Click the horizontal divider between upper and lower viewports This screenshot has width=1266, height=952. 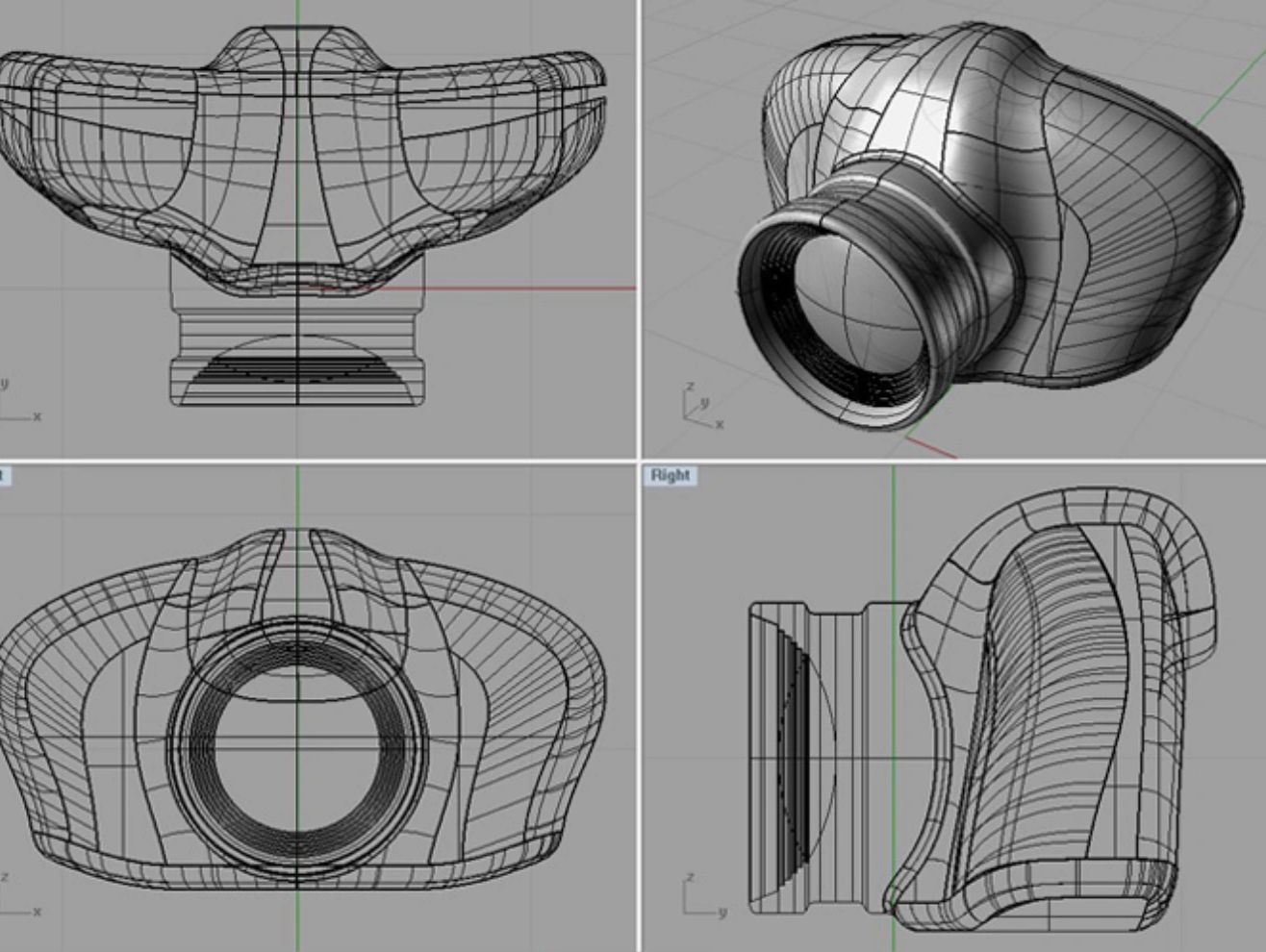point(317,461)
